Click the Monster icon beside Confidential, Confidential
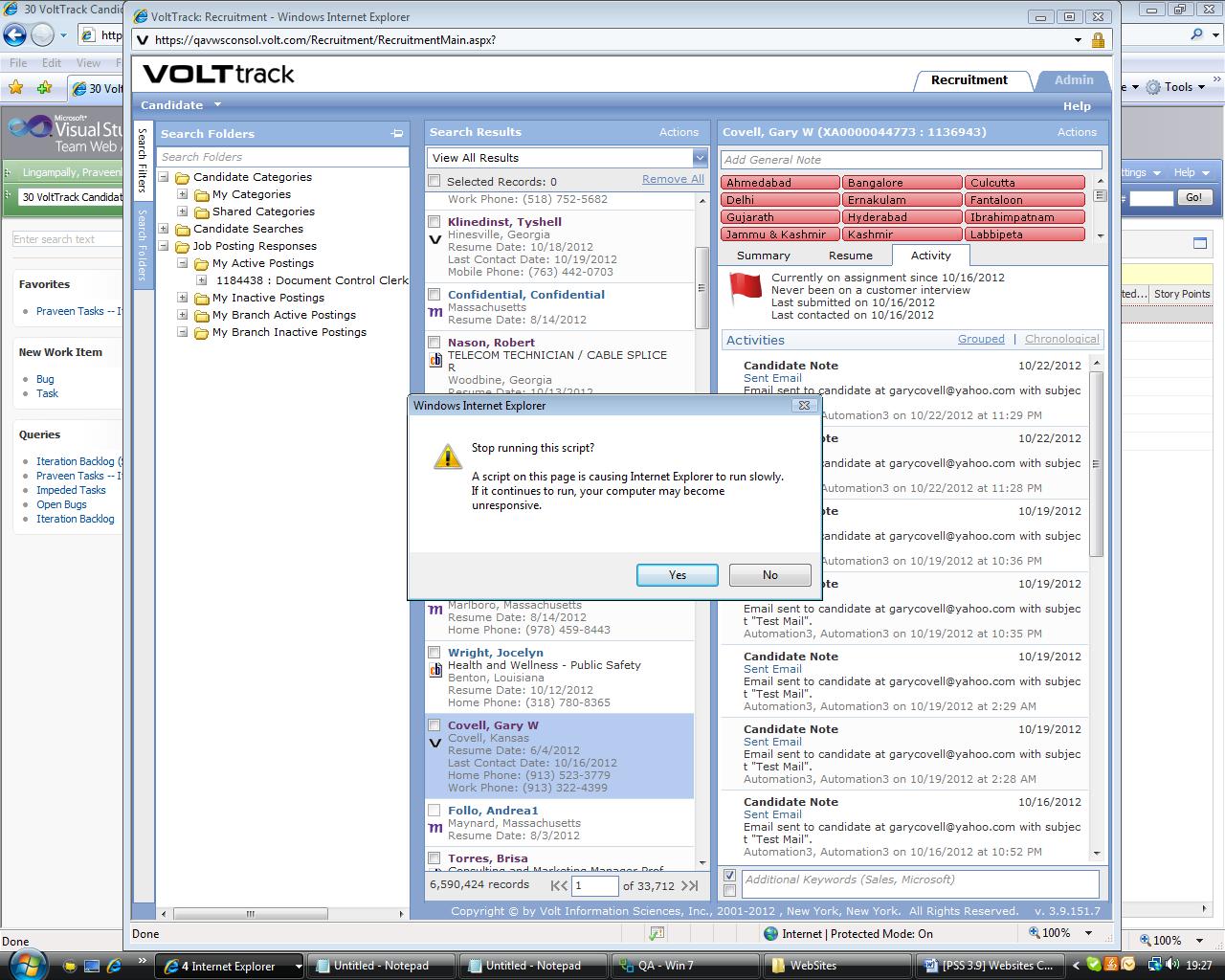Image resolution: width=1225 pixels, height=980 pixels. (435, 312)
